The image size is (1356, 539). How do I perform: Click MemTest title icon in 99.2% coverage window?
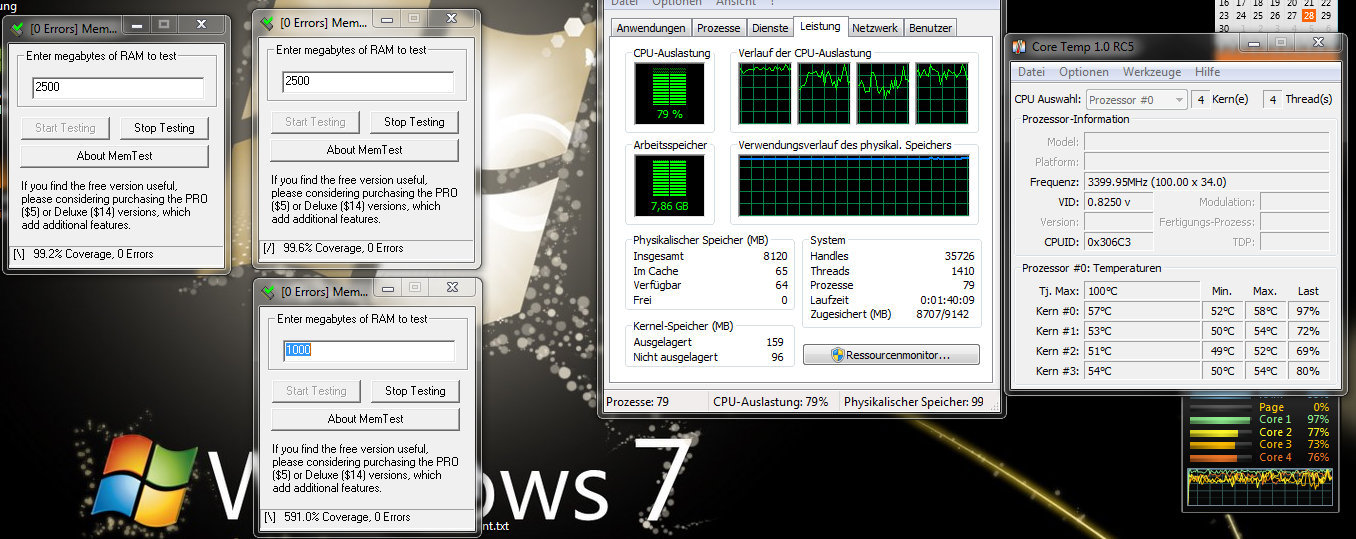(16, 28)
